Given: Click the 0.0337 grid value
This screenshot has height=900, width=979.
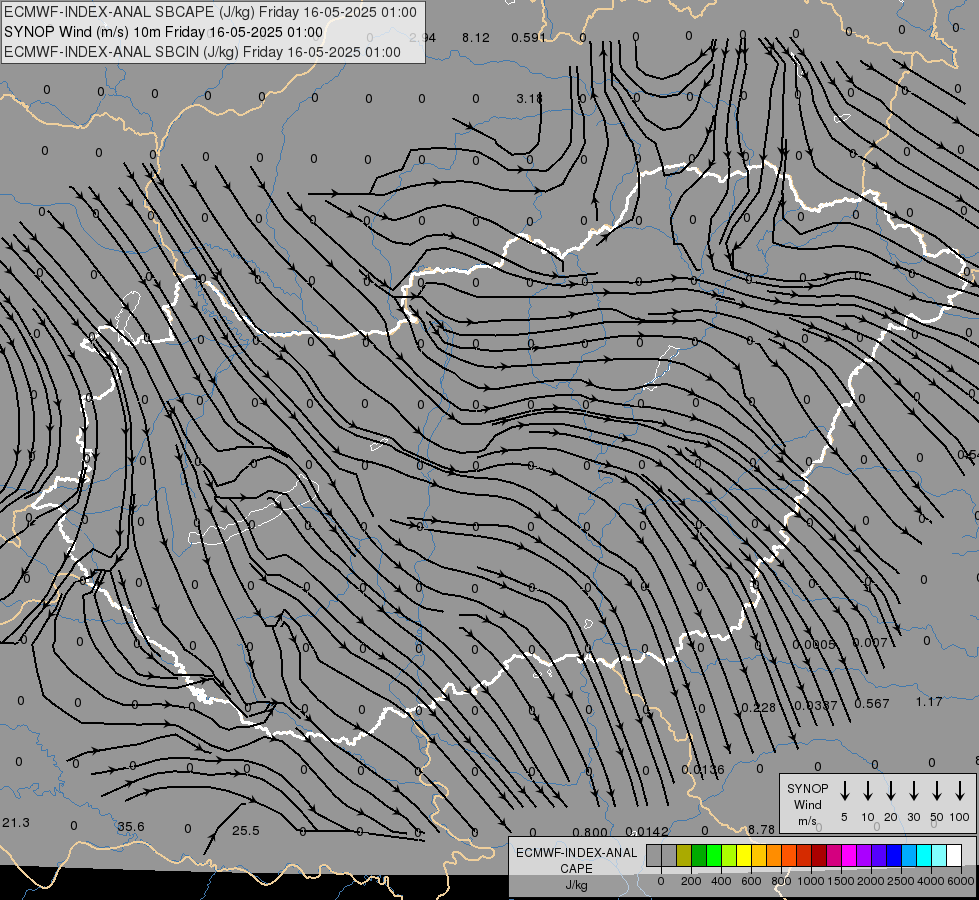Looking at the screenshot, I should coord(815,706).
